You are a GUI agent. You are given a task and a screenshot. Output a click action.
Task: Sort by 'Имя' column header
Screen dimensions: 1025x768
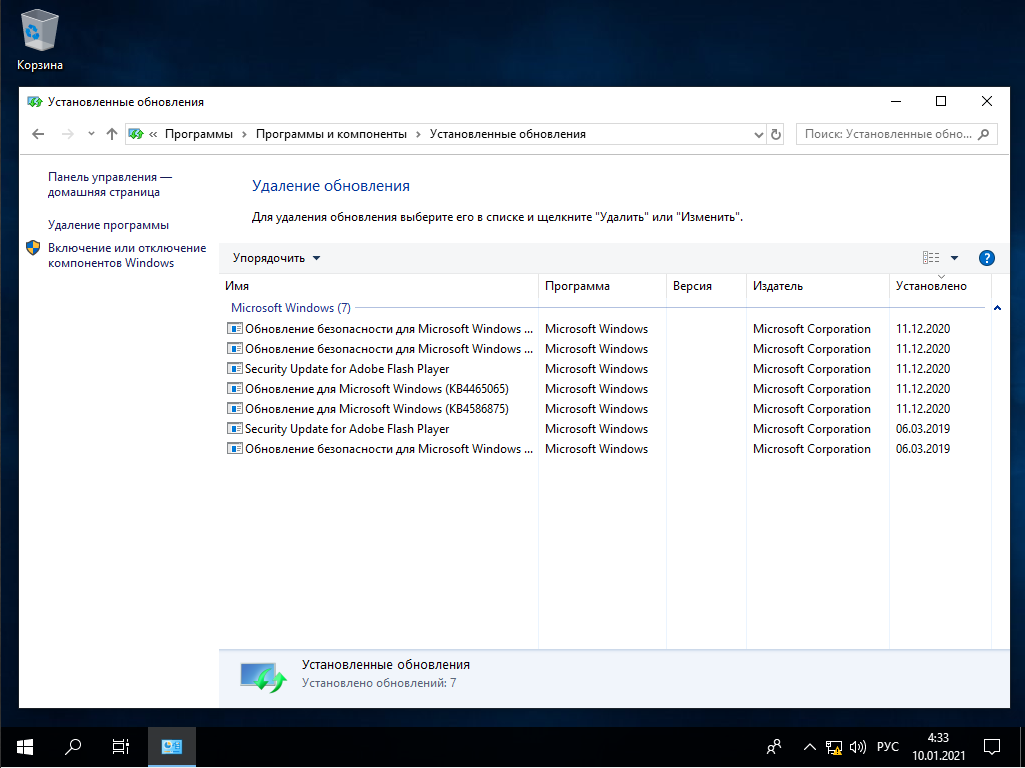point(378,286)
